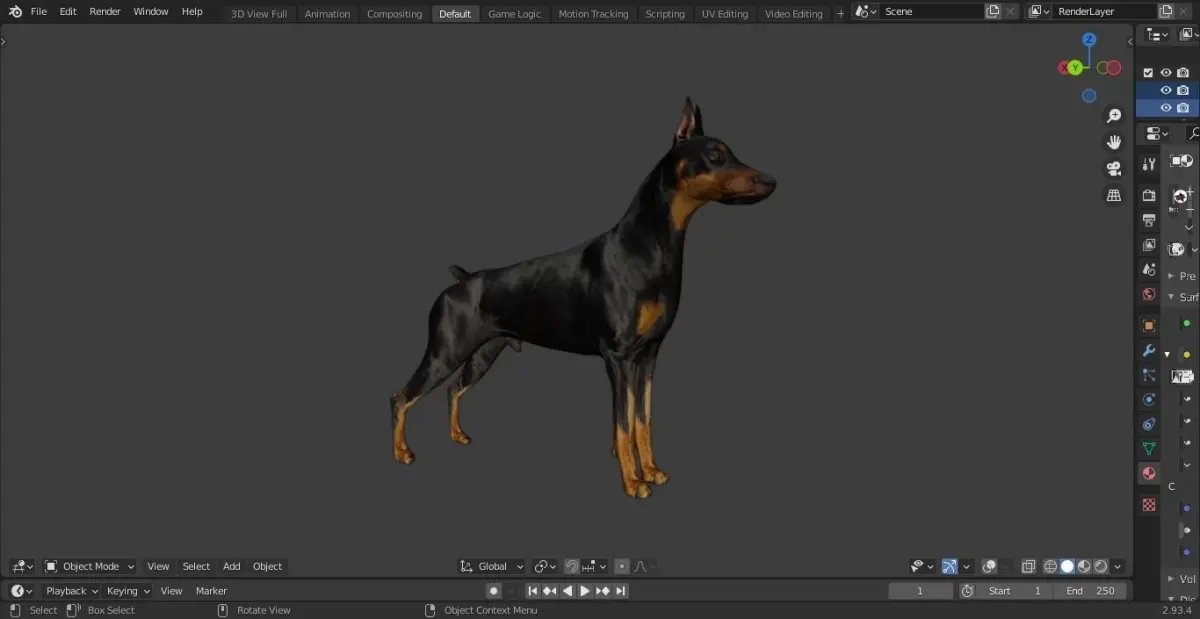
Task: Toggle X-ray mode
Action: (x=1028, y=566)
